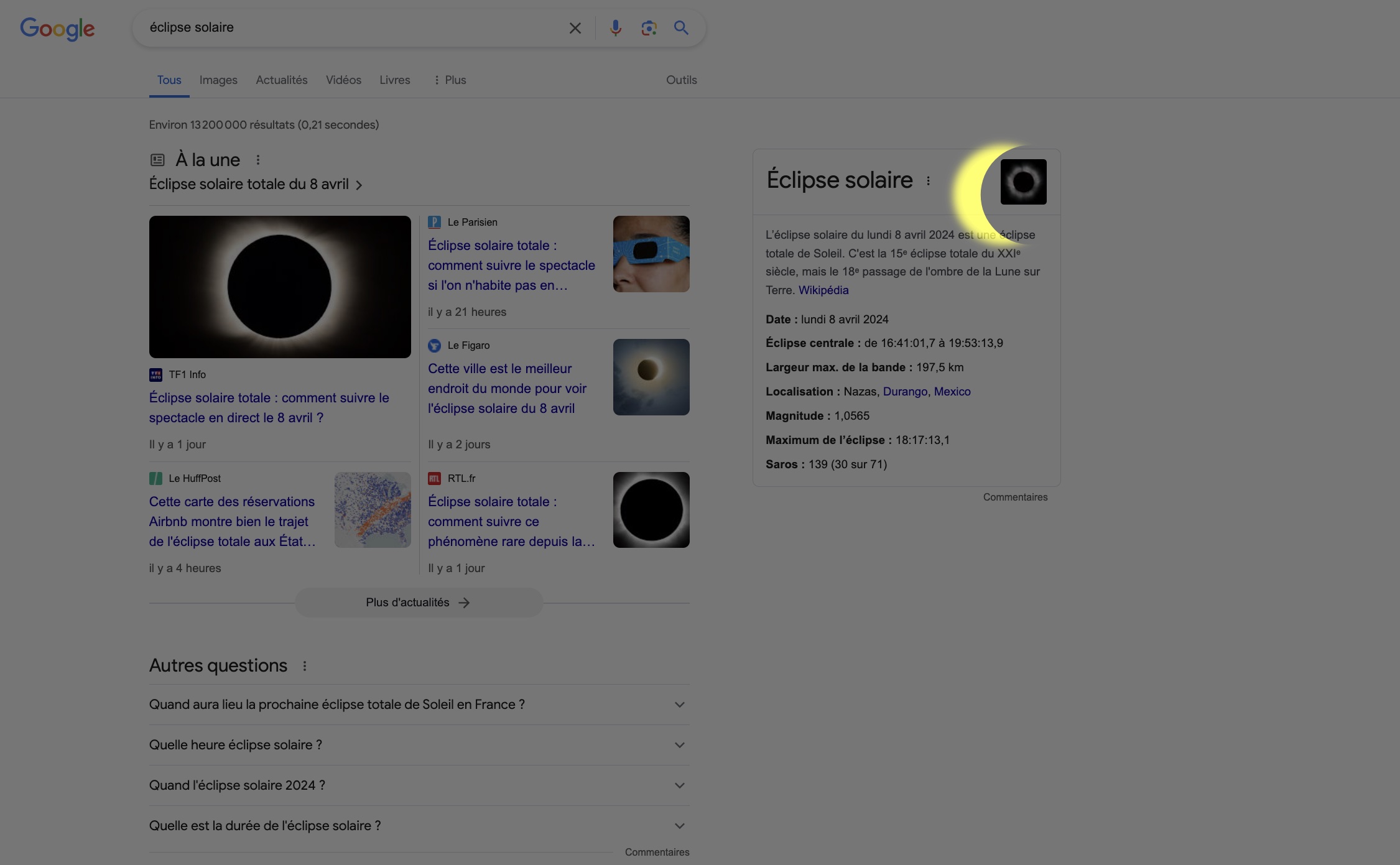Clear the search box with the X icon
The height and width of the screenshot is (865, 1400).
point(575,28)
